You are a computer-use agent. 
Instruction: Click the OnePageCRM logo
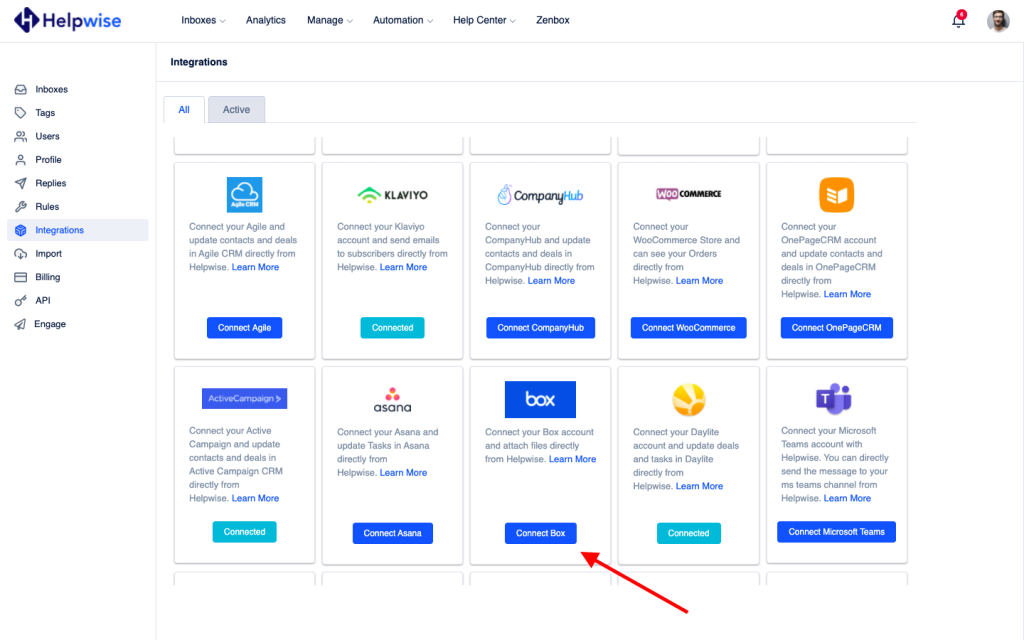click(x=837, y=195)
